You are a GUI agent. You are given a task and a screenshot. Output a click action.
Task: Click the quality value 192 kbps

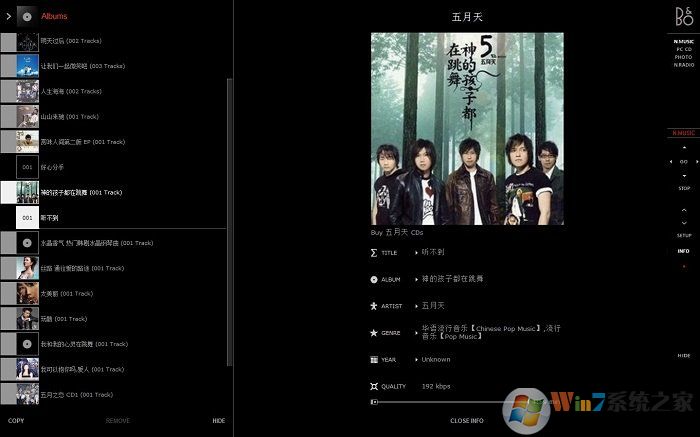[436, 387]
